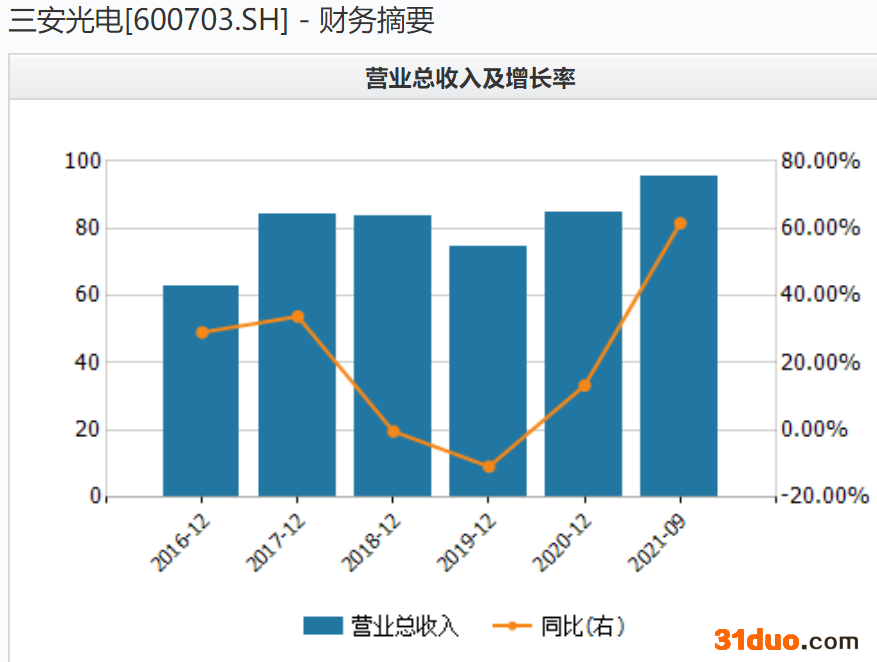
Task: Click the 同比(右) legend label
Action: click(582, 626)
